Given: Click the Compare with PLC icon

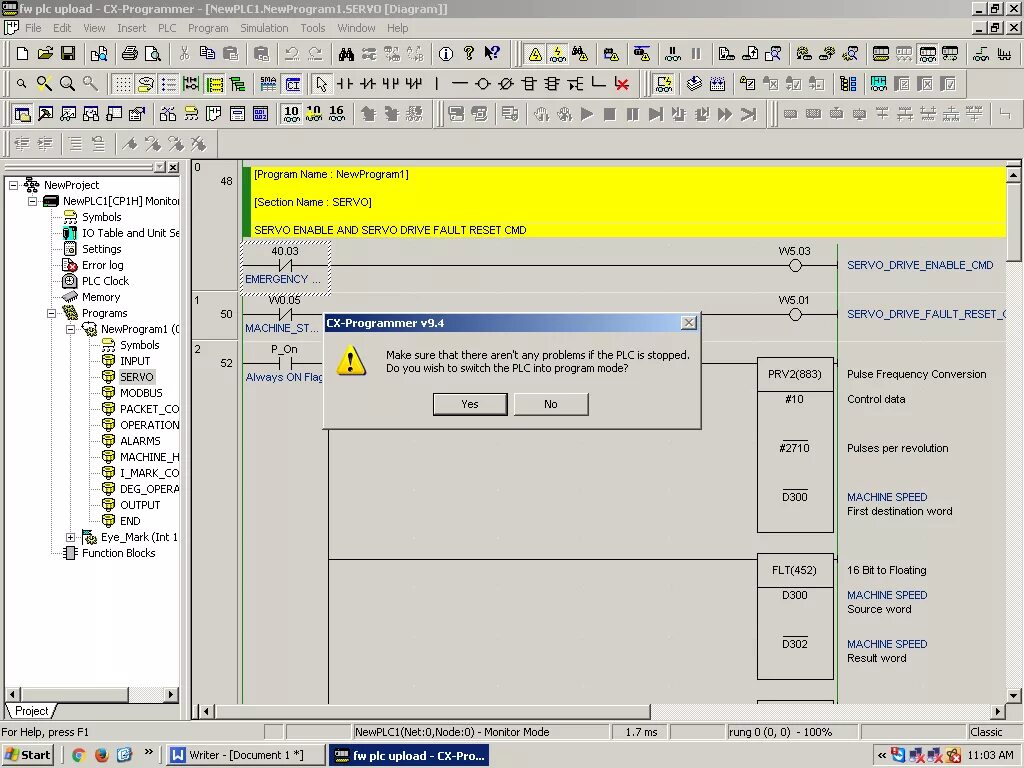Looking at the screenshot, I should (773, 54).
